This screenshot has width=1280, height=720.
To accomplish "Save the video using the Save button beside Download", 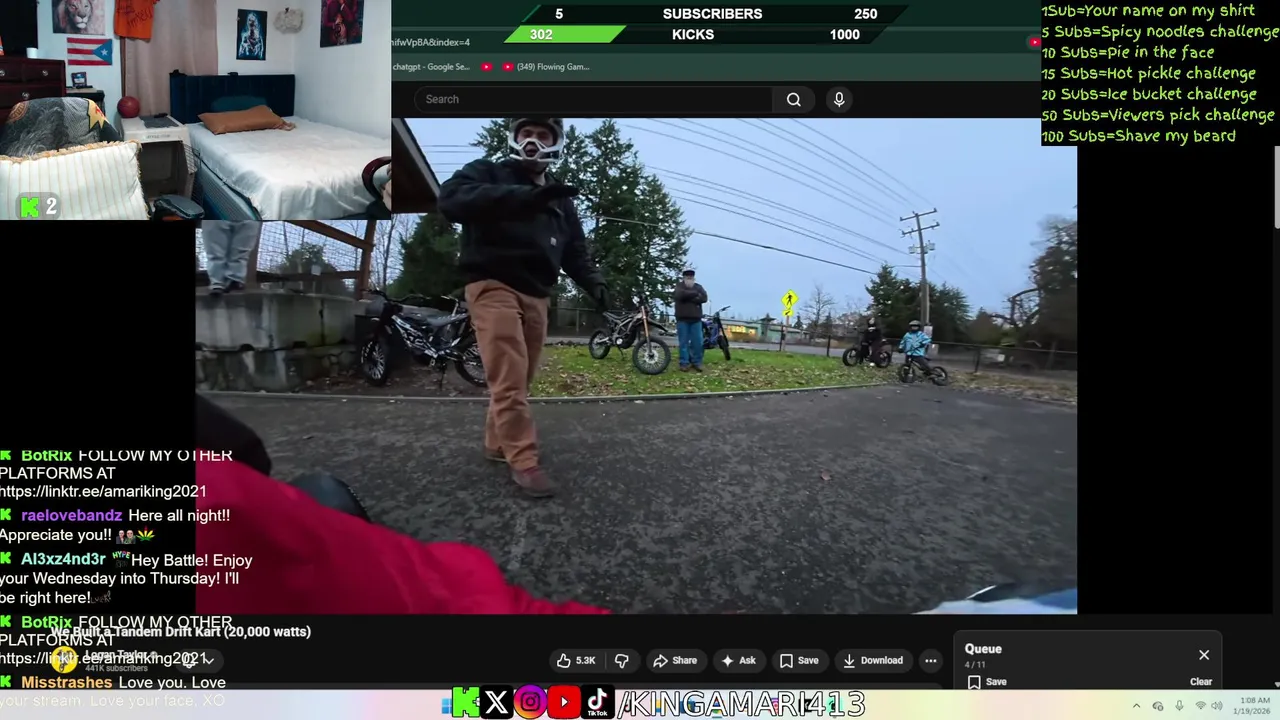I will point(799,660).
